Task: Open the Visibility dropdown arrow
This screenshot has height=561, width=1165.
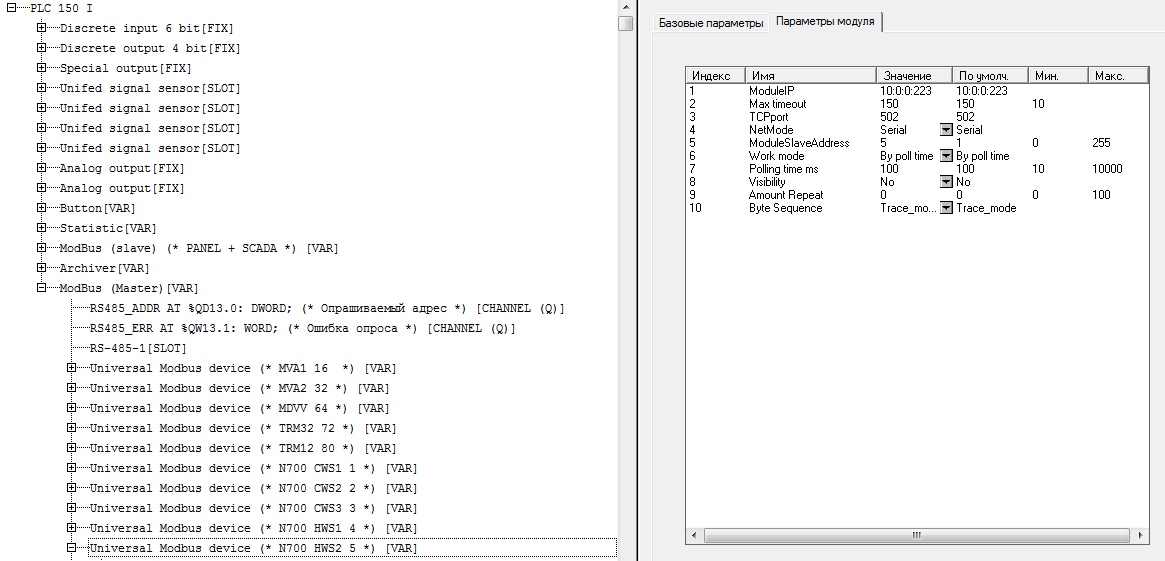Action: (x=946, y=182)
